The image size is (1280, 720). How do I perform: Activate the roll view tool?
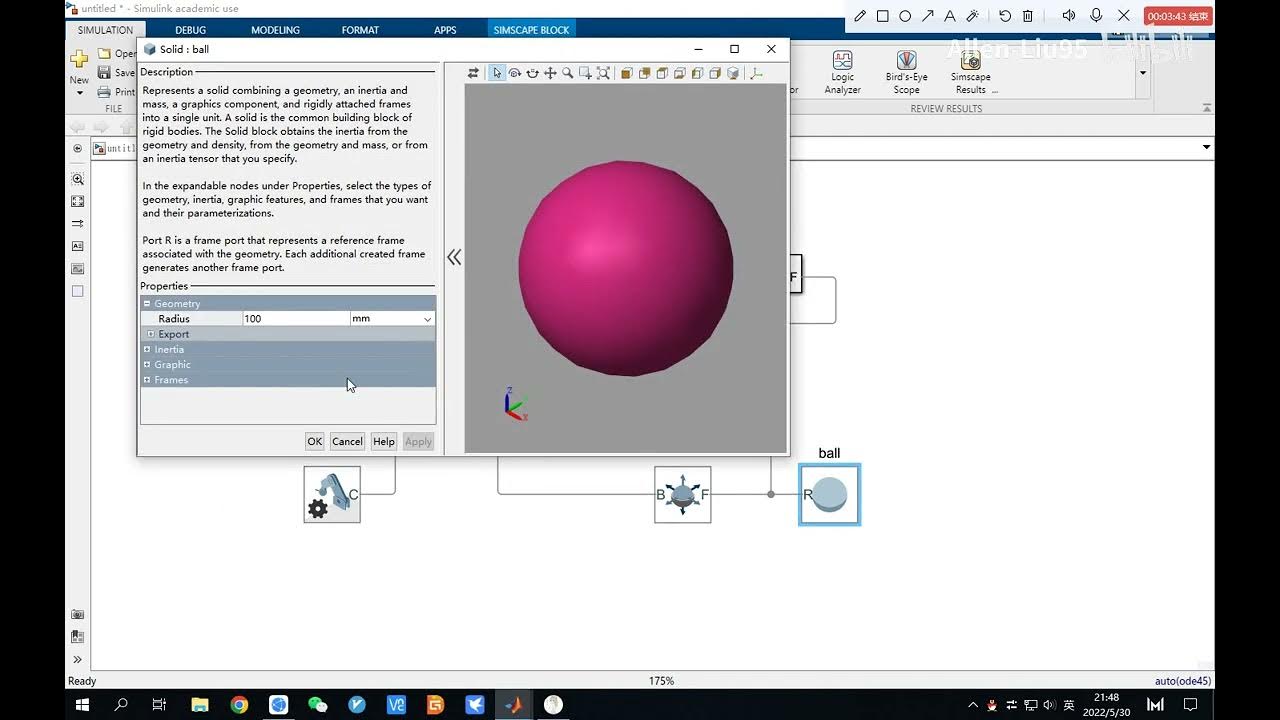coord(532,73)
